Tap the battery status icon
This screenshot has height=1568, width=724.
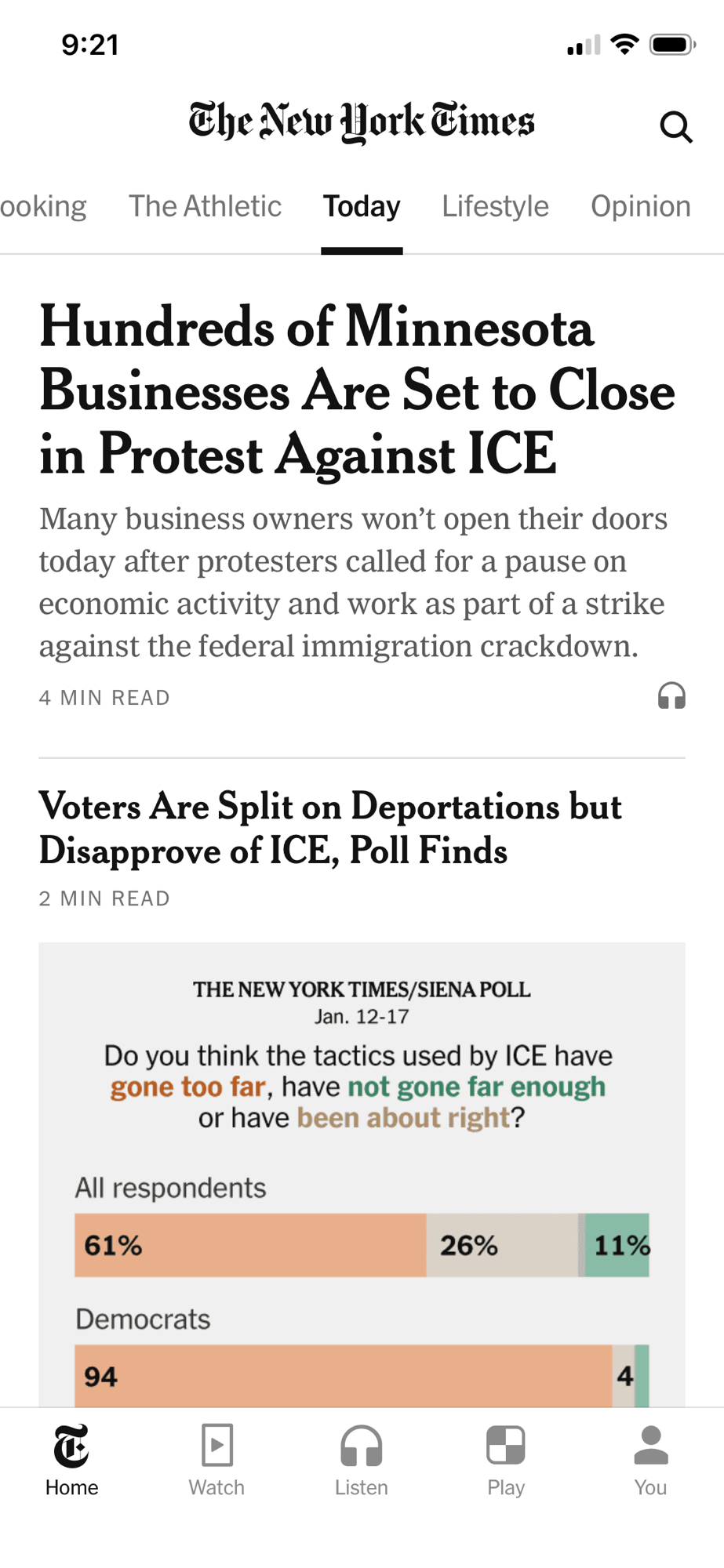point(671,45)
